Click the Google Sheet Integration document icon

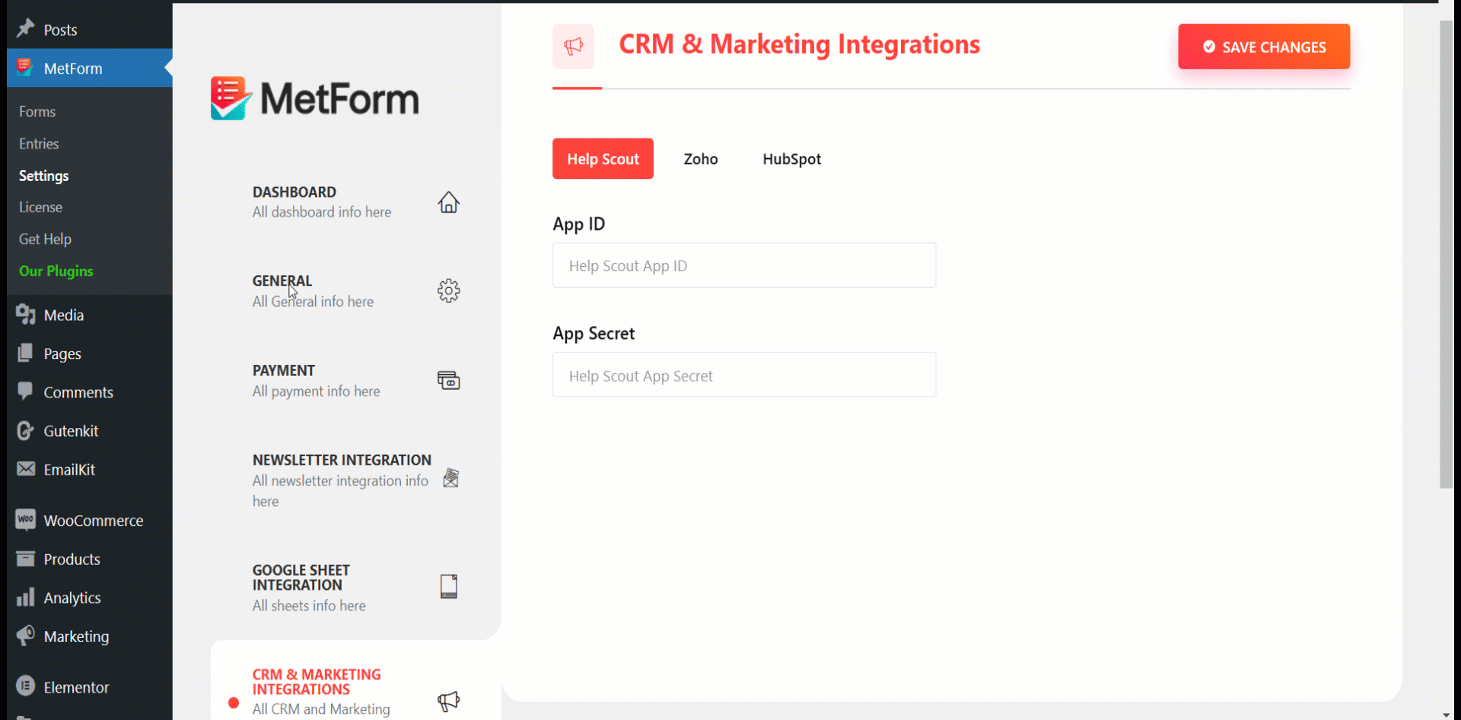click(x=449, y=587)
